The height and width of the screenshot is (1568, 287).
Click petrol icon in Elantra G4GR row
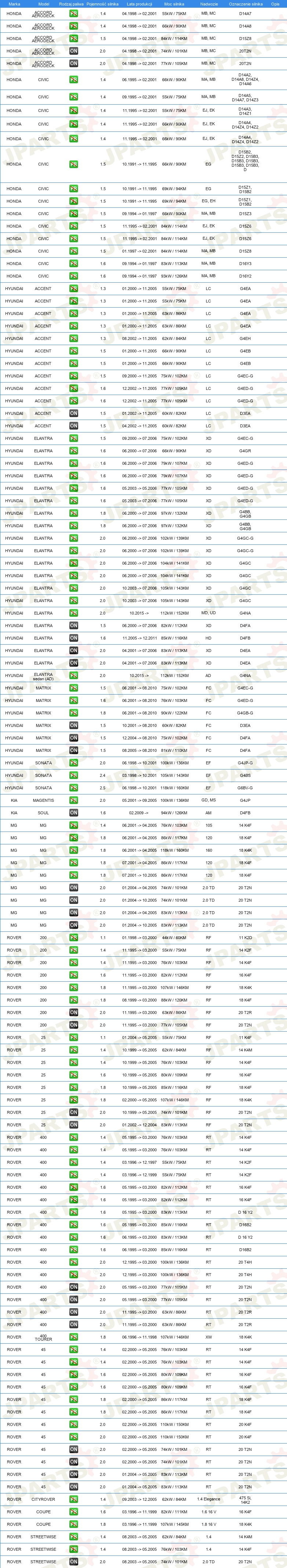coord(73,451)
